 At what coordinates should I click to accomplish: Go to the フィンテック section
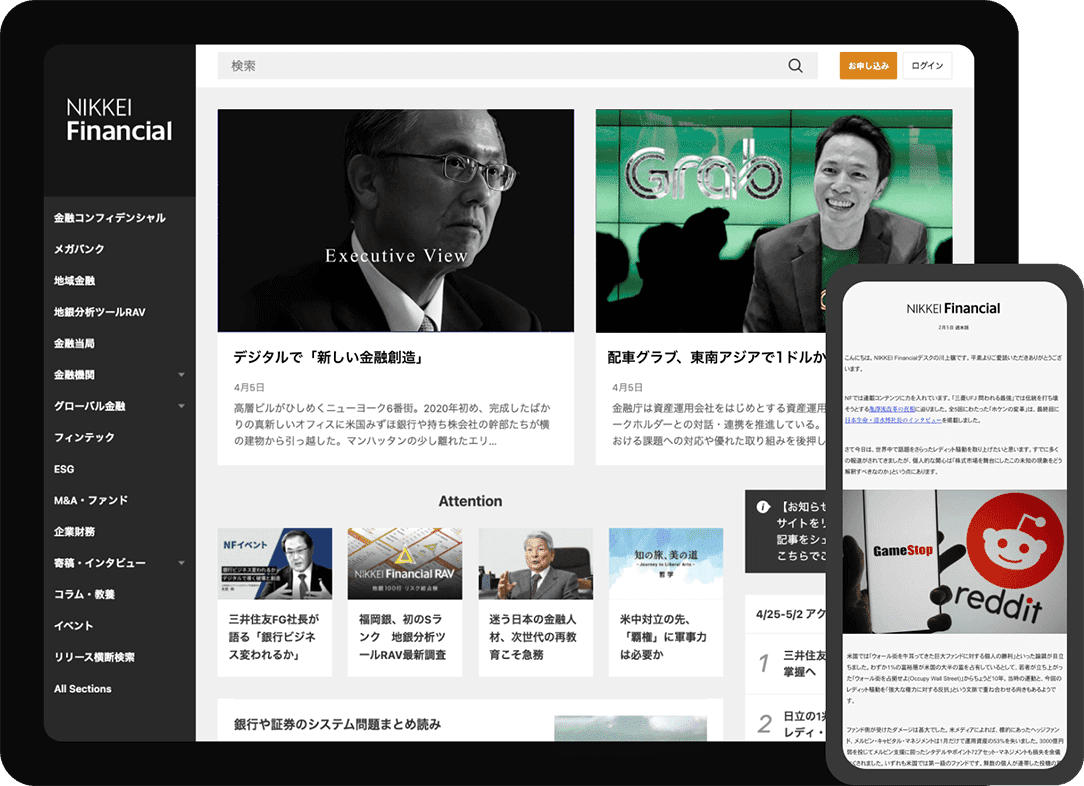(84, 437)
